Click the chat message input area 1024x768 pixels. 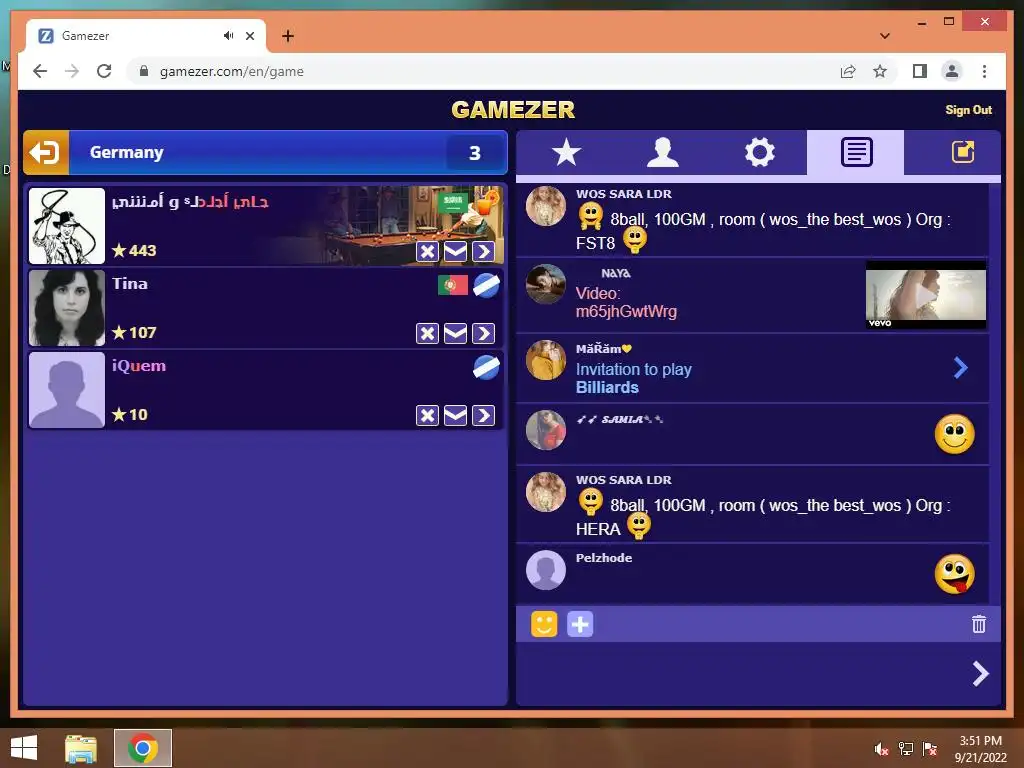click(741, 673)
